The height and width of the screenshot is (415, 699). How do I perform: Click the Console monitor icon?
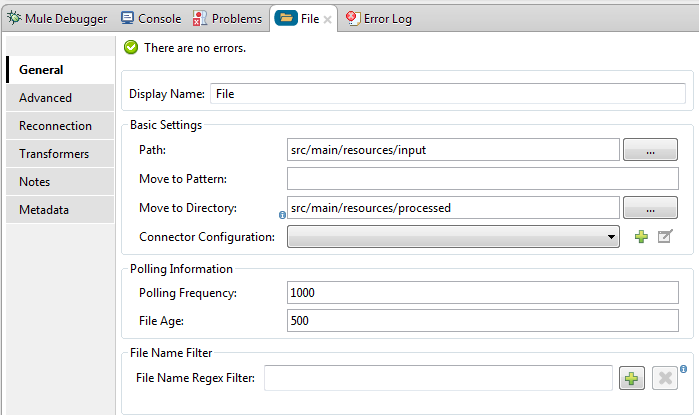[x=127, y=18]
